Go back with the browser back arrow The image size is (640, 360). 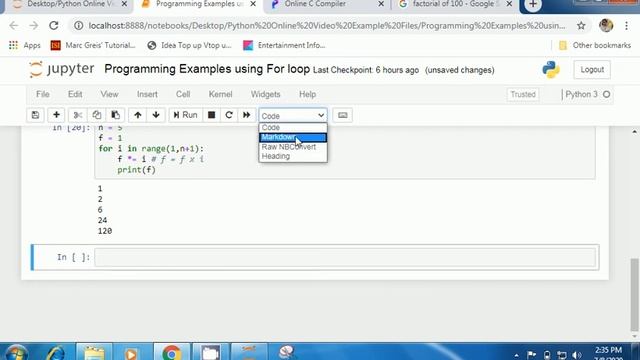[x=13, y=26]
